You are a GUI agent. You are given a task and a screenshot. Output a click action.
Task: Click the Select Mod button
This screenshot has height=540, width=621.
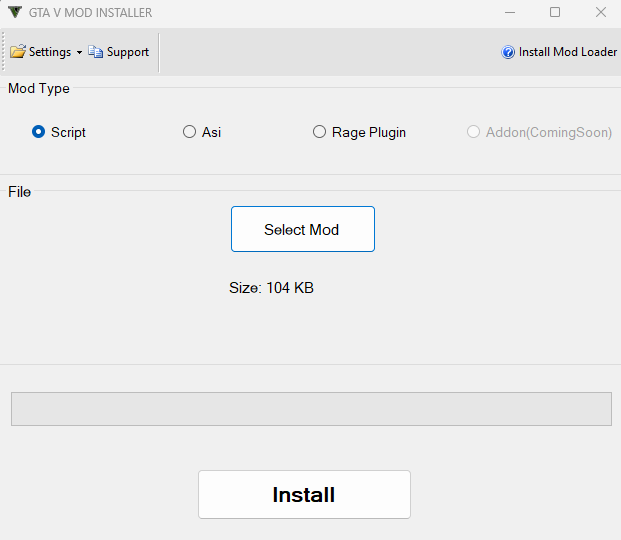[303, 229]
